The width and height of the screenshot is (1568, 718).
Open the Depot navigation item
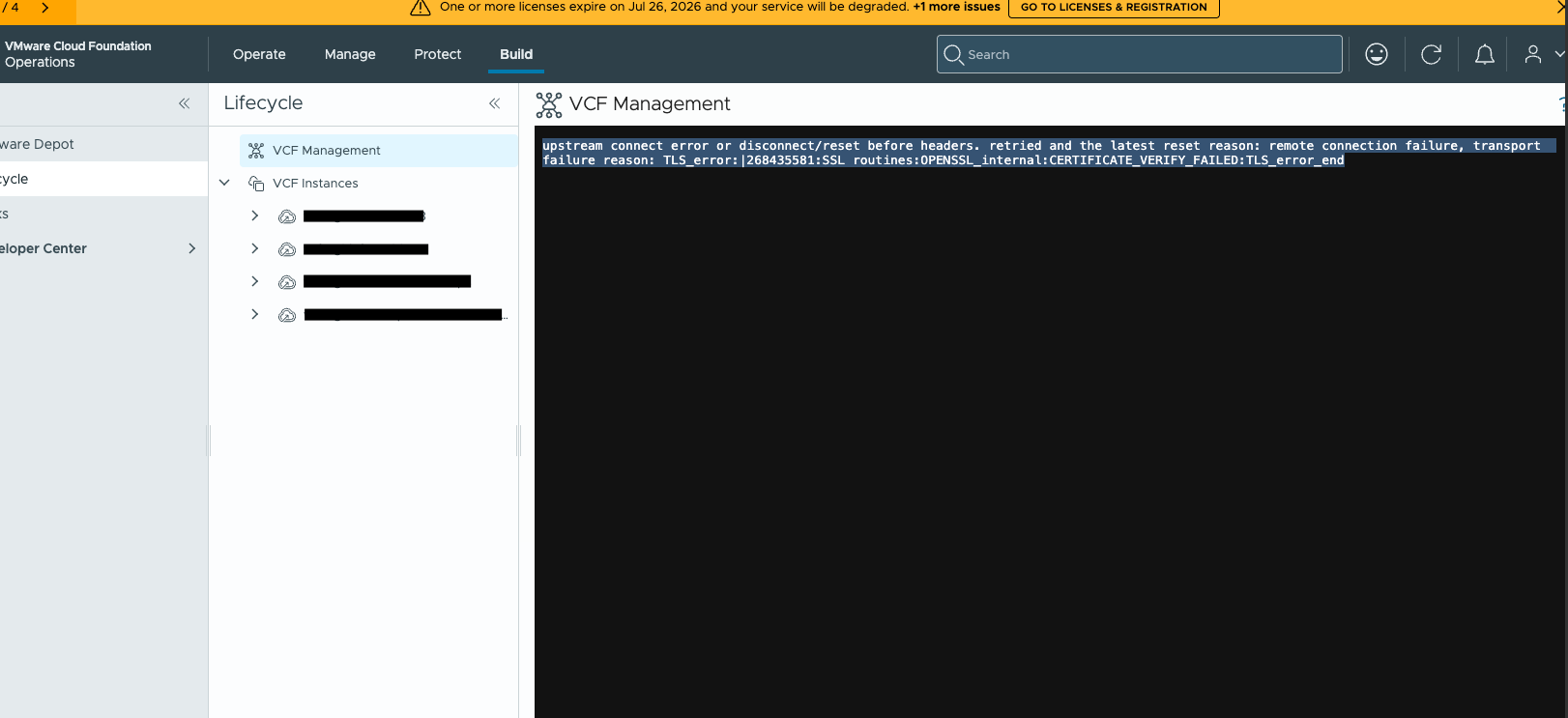click(103, 144)
